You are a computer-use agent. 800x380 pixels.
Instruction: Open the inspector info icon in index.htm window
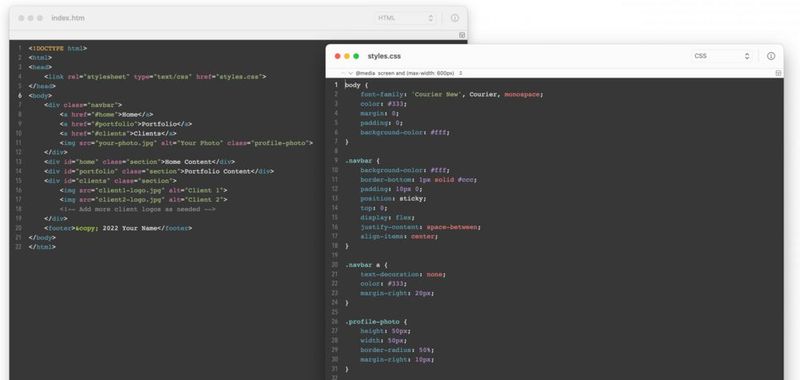coord(455,18)
